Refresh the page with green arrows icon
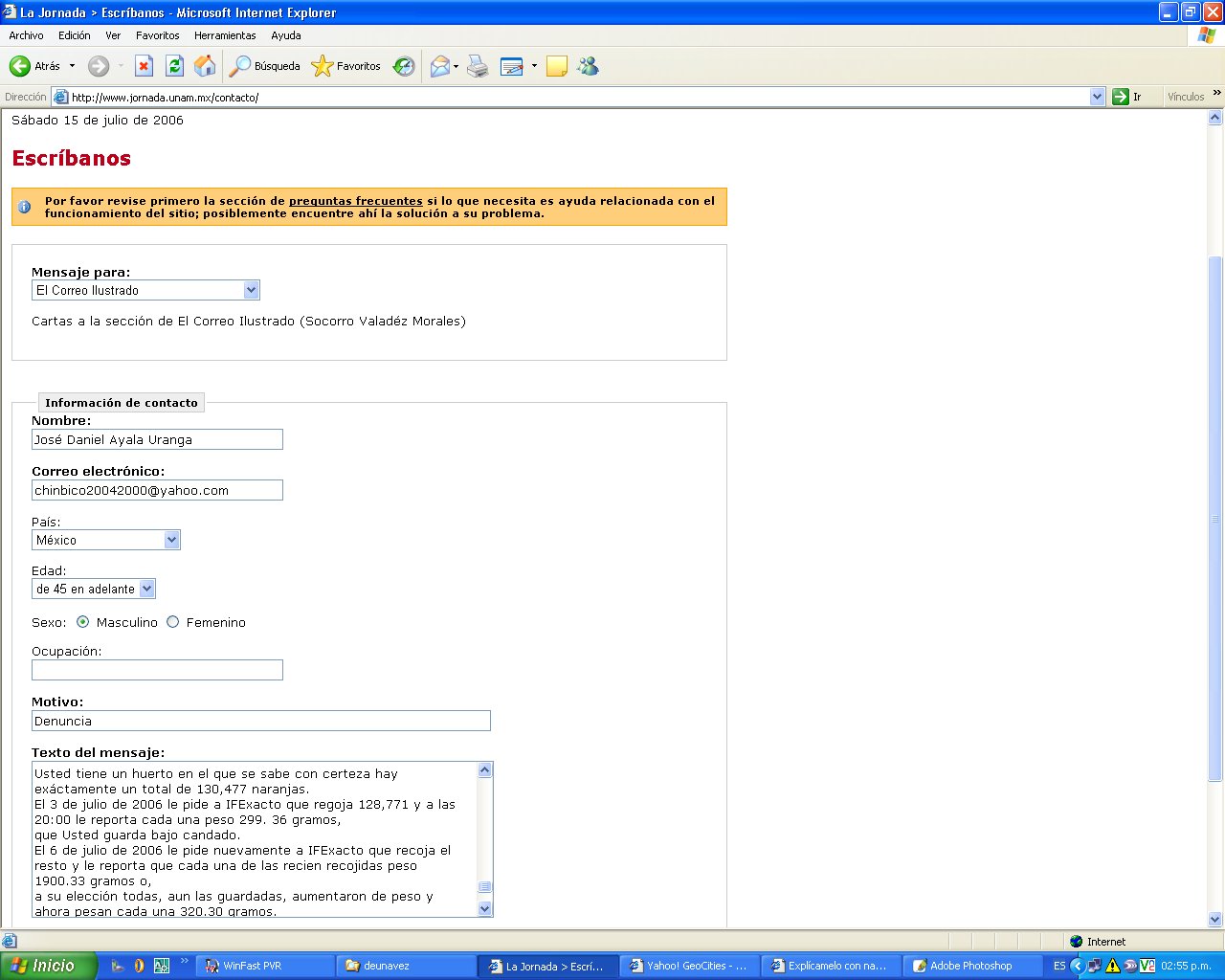Image resolution: width=1225 pixels, height=980 pixels. pyautogui.click(x=174, y=66)
